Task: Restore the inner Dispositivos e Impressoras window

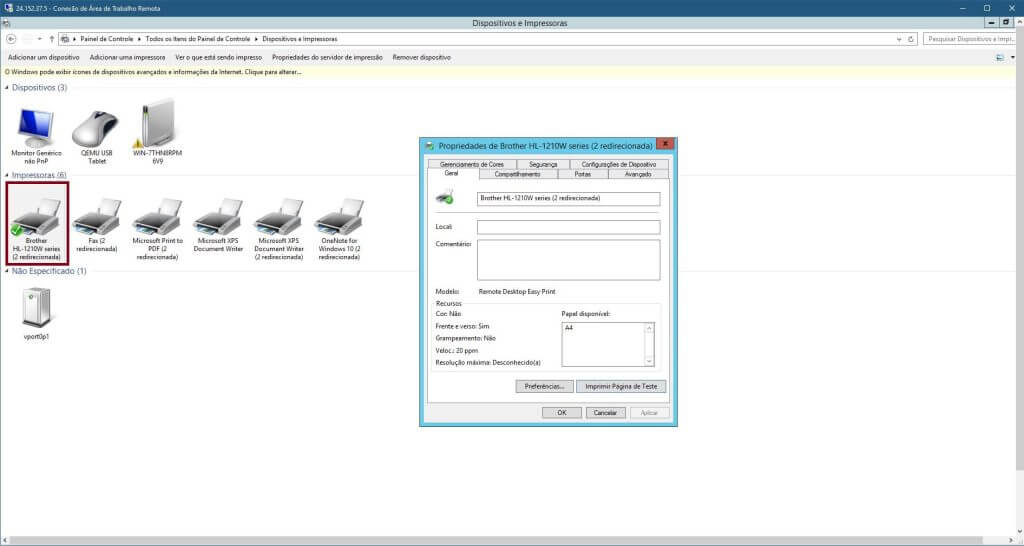Action: [x=1006, y=23]
